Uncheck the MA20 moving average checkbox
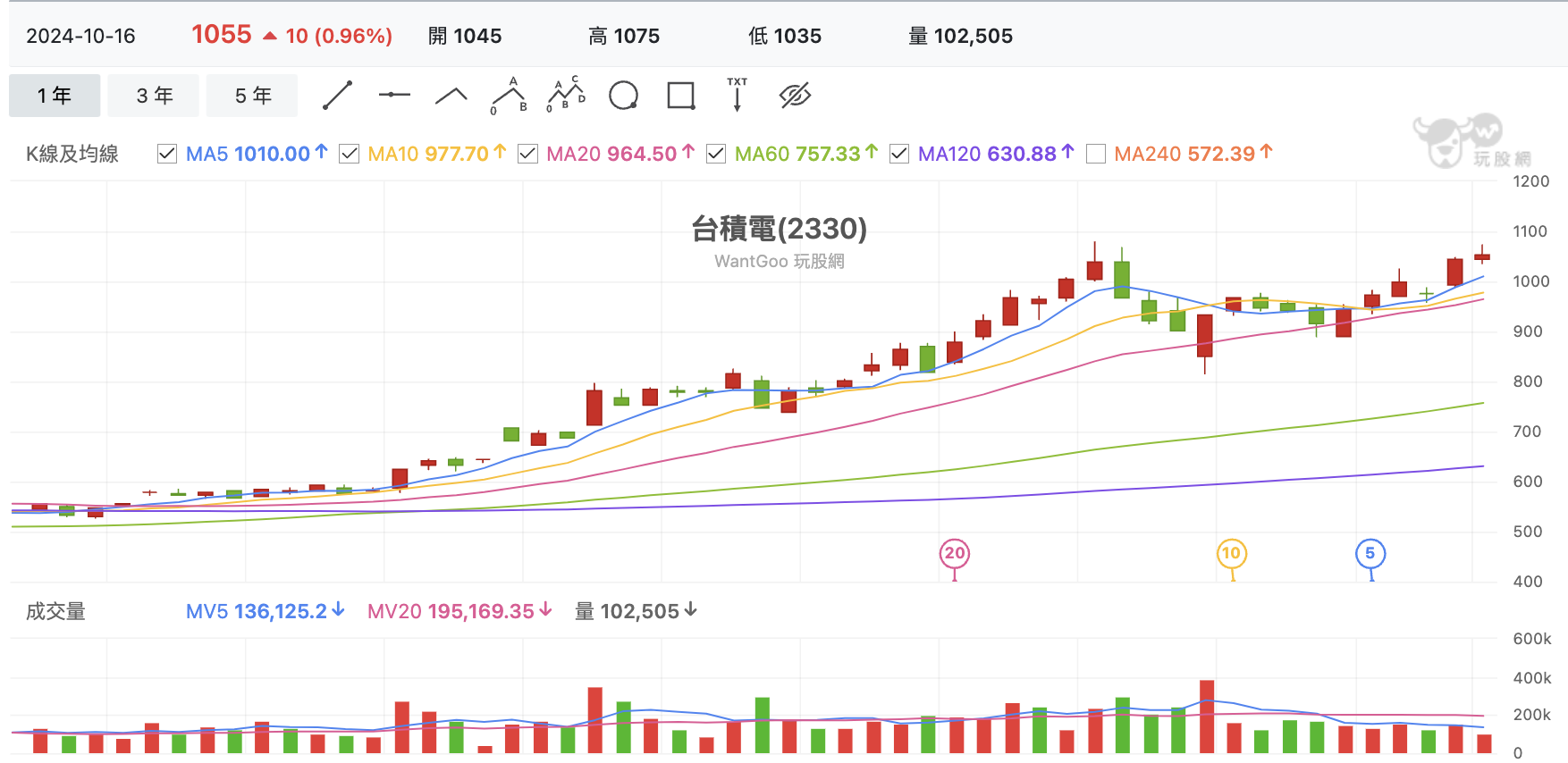This screenshot has width=1568, height=763. [528, 154]
